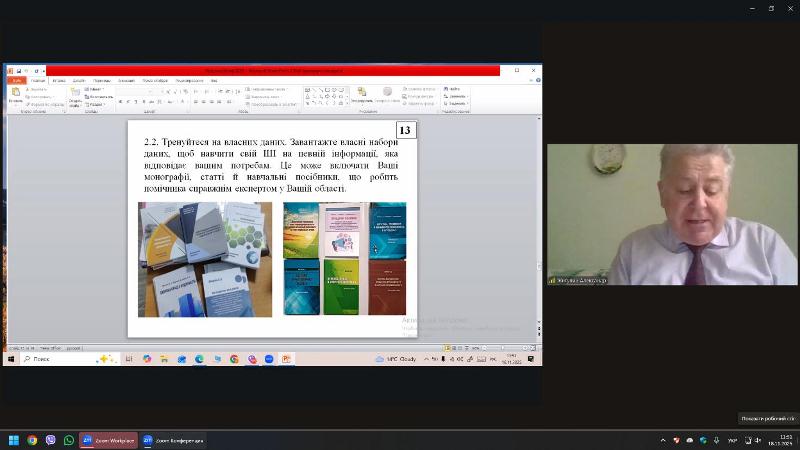Open the File tab in PowerPoint
The image size is (800, 450).
pyautogui.click(x=14, y=80)
